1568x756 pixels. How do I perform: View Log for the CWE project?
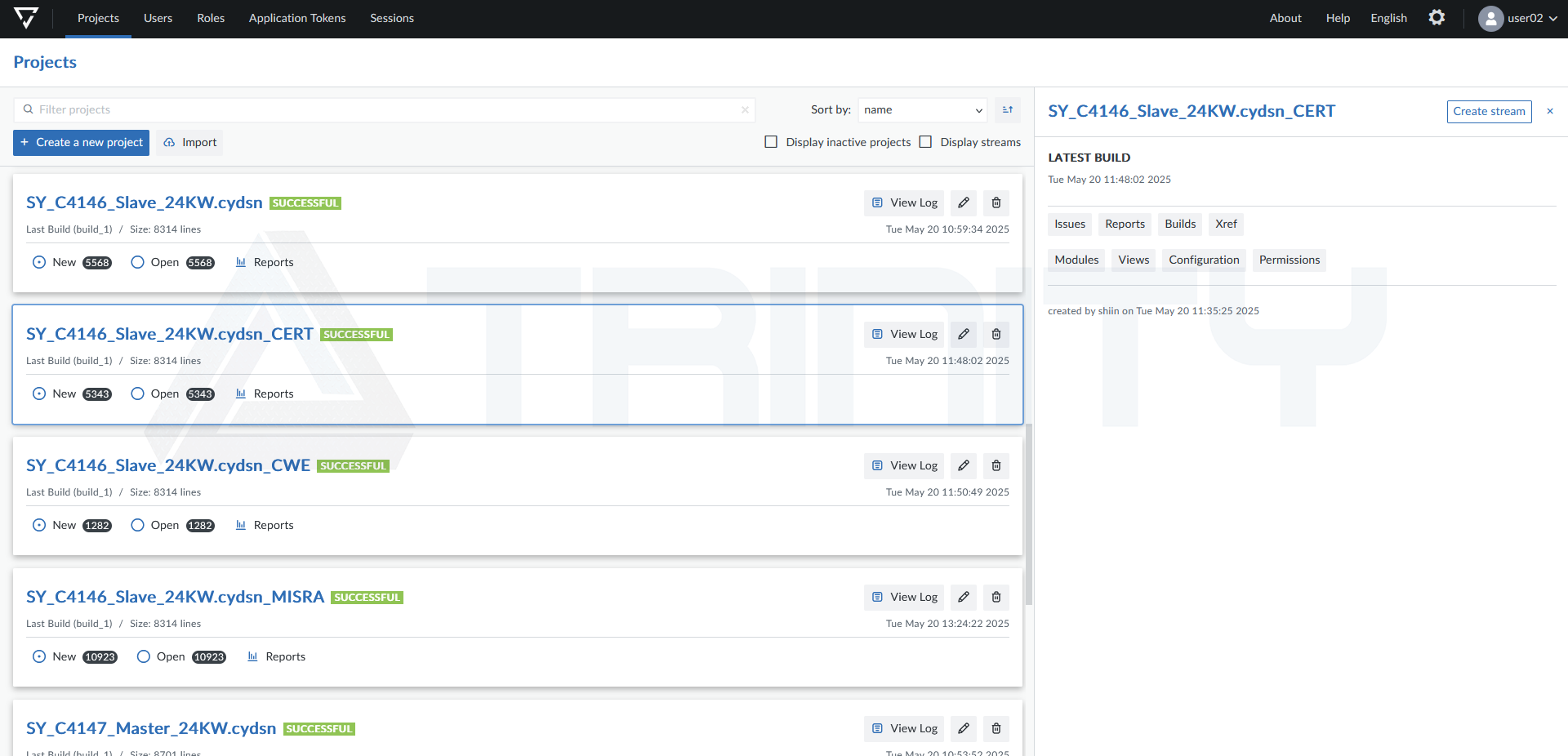click(904, 465)
